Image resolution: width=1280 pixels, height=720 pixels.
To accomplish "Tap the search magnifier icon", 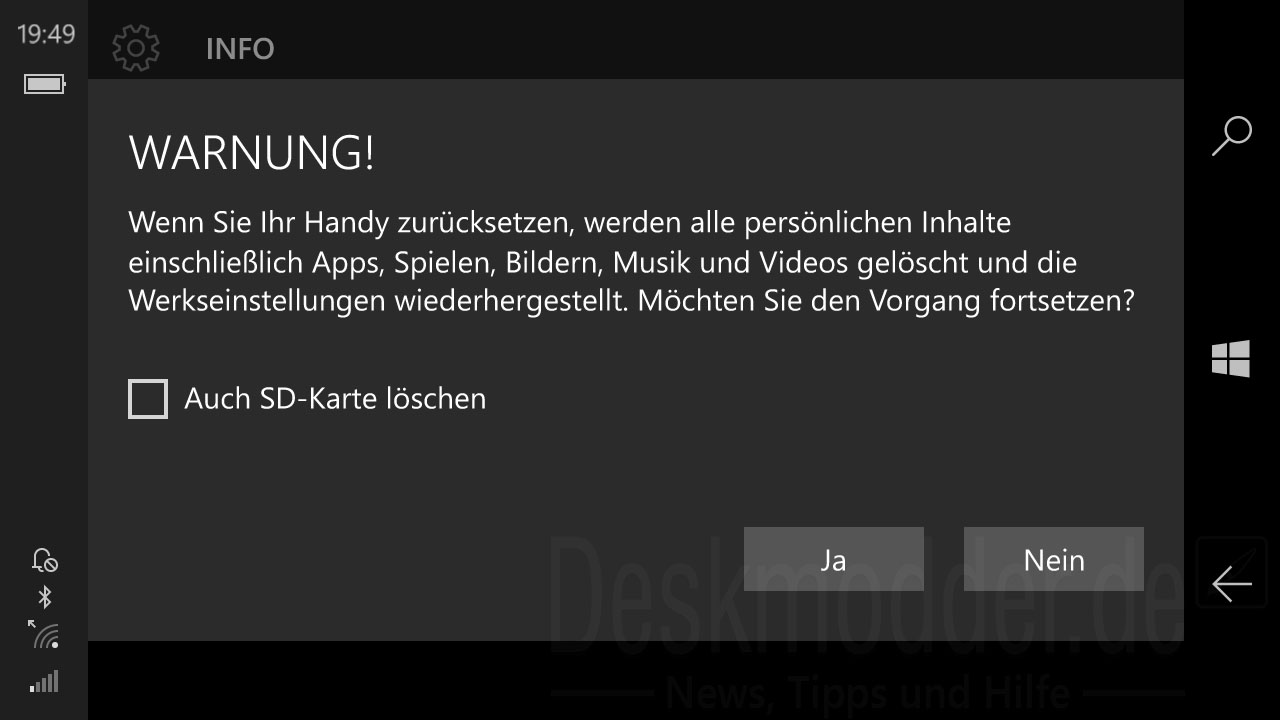I will (1231, 136).
